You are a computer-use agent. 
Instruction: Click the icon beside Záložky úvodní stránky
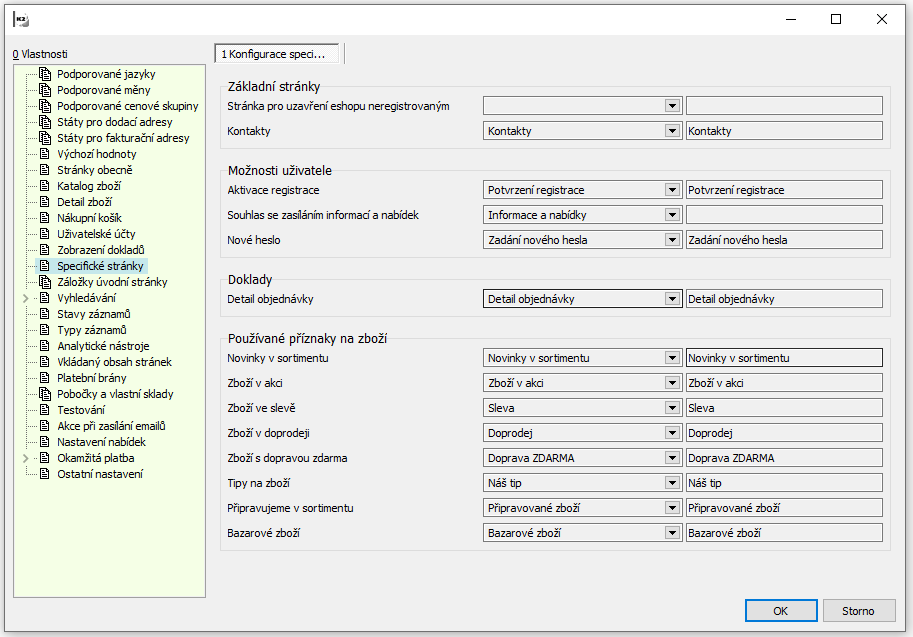(x=45, y=282)
